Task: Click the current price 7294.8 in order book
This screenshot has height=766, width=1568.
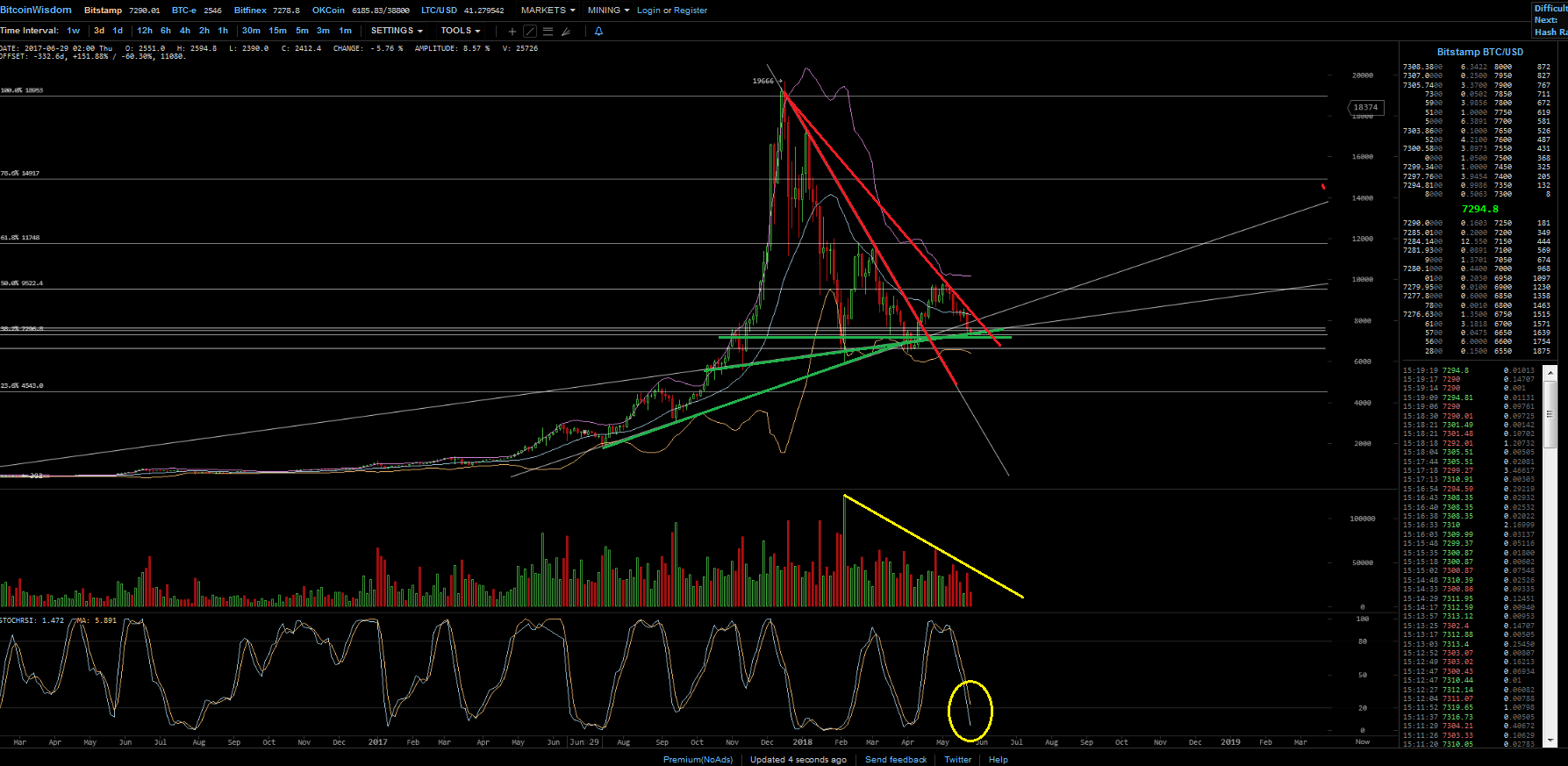Action: click(1480, 209)
